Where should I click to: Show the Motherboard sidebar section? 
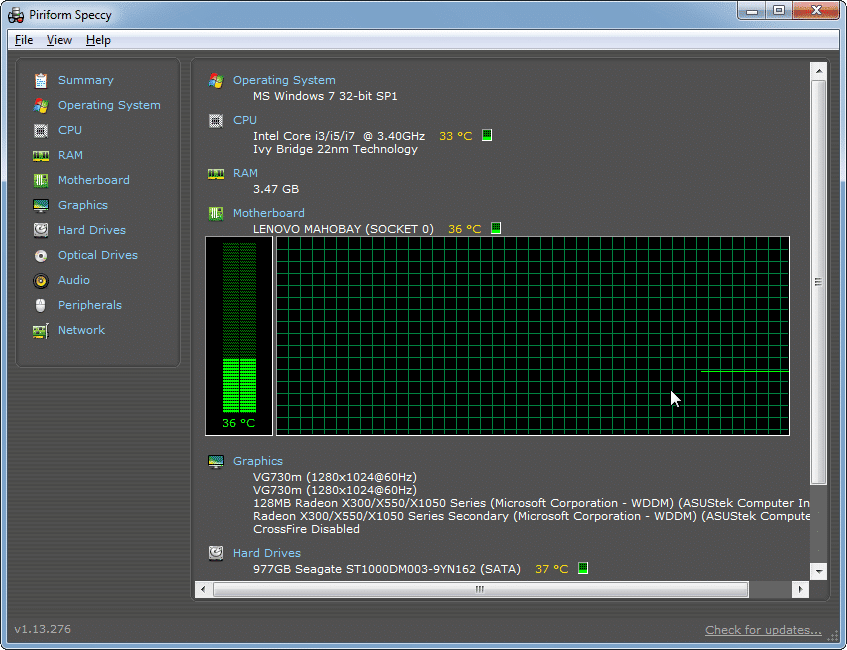(93, 180)
